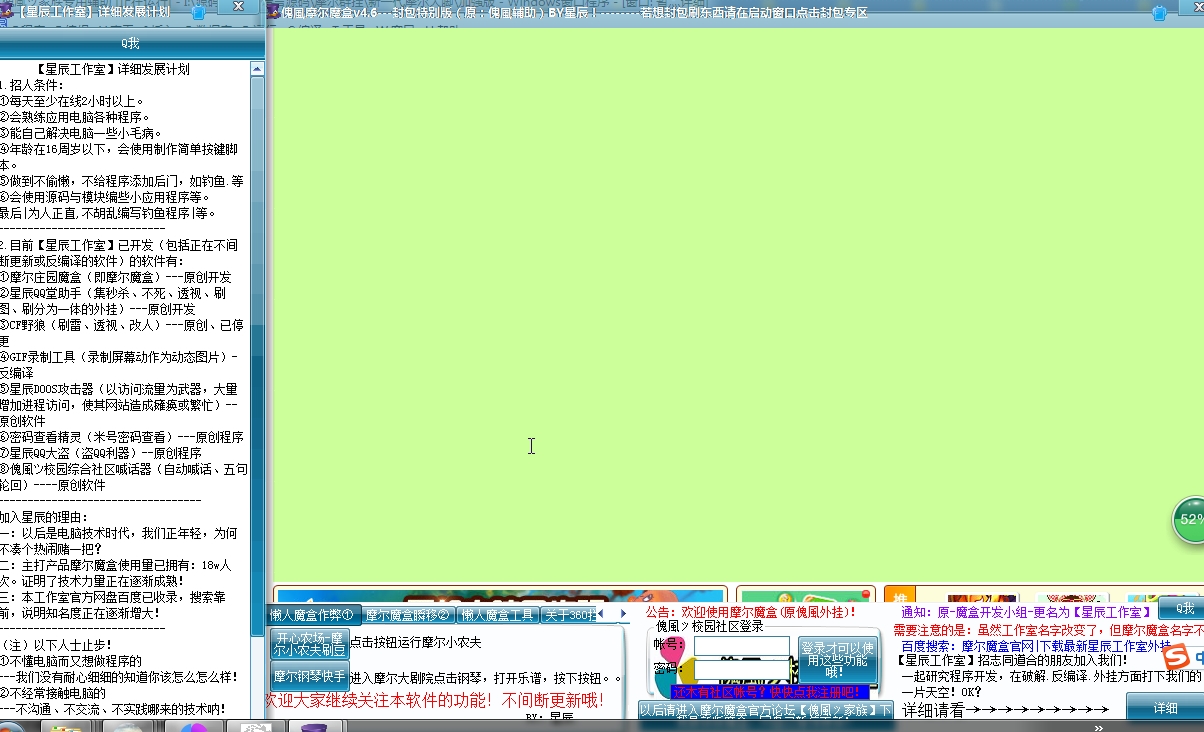This screenshot has height=732, width=1204.
Task: Click the blue shield icon on the main title bar
Action: pyautogui.click(x=1159, y=13)
